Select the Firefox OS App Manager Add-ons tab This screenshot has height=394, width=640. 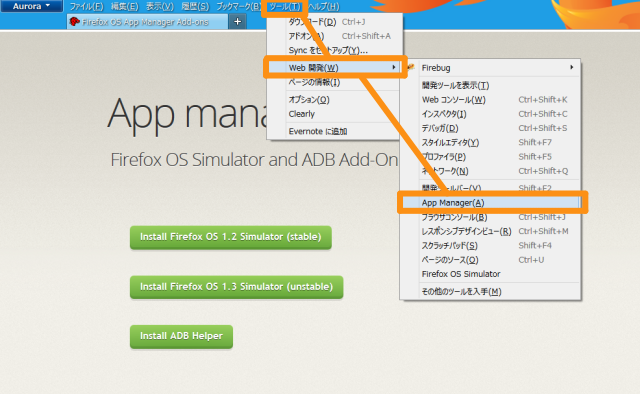pyautogui.click(x=147, y=22)
